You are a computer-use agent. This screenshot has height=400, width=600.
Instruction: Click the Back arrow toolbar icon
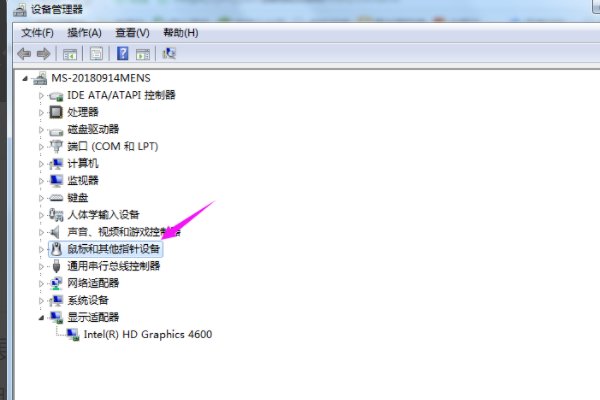pos(25,53)
